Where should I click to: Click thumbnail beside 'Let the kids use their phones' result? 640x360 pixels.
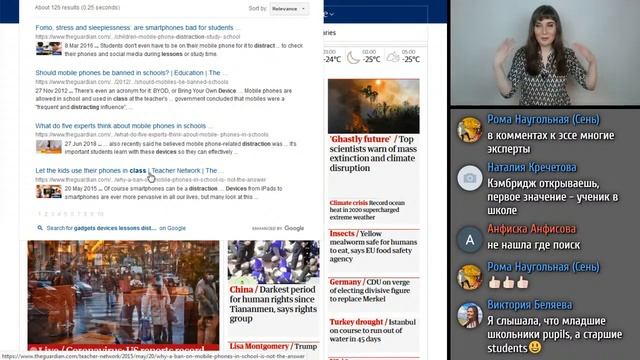(49, 191)
